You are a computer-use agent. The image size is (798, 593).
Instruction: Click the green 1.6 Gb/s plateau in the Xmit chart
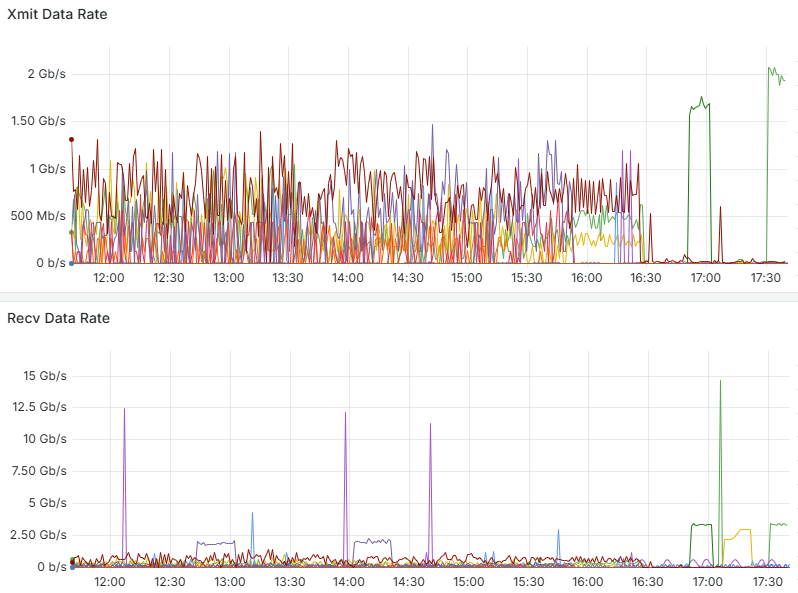coord(700,105)
